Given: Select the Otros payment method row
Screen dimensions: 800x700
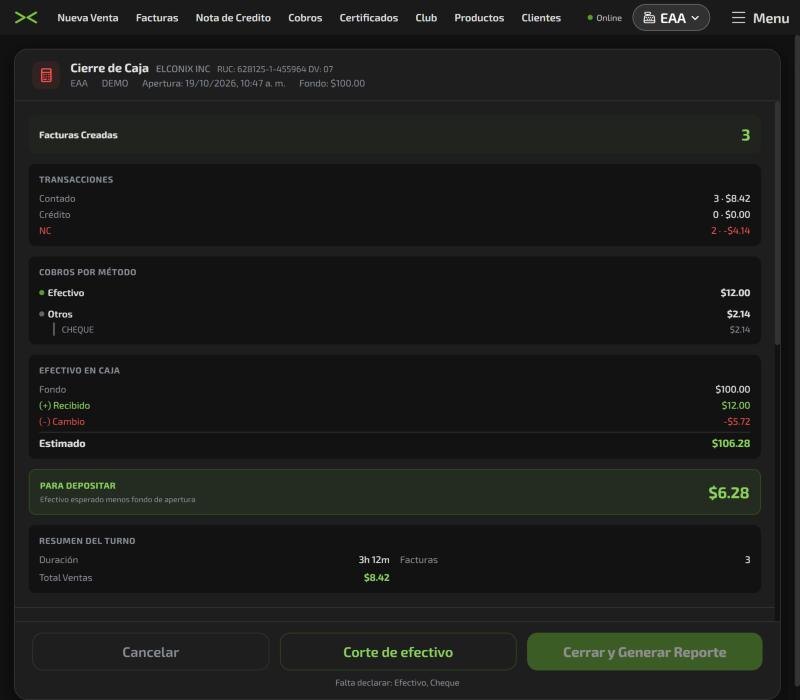Looking at the screenshot, I should click(394, 314).
